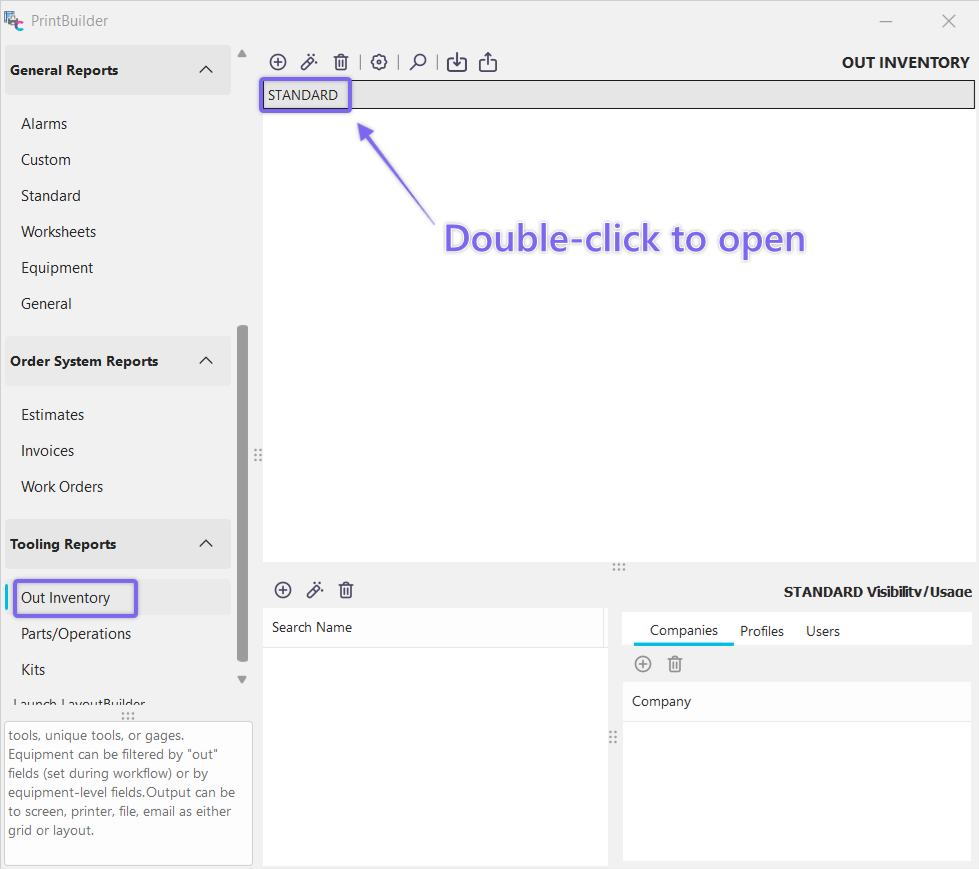The image size is (979, 869).
Task: Select the STANDARD report row
Action: [303, 95]
